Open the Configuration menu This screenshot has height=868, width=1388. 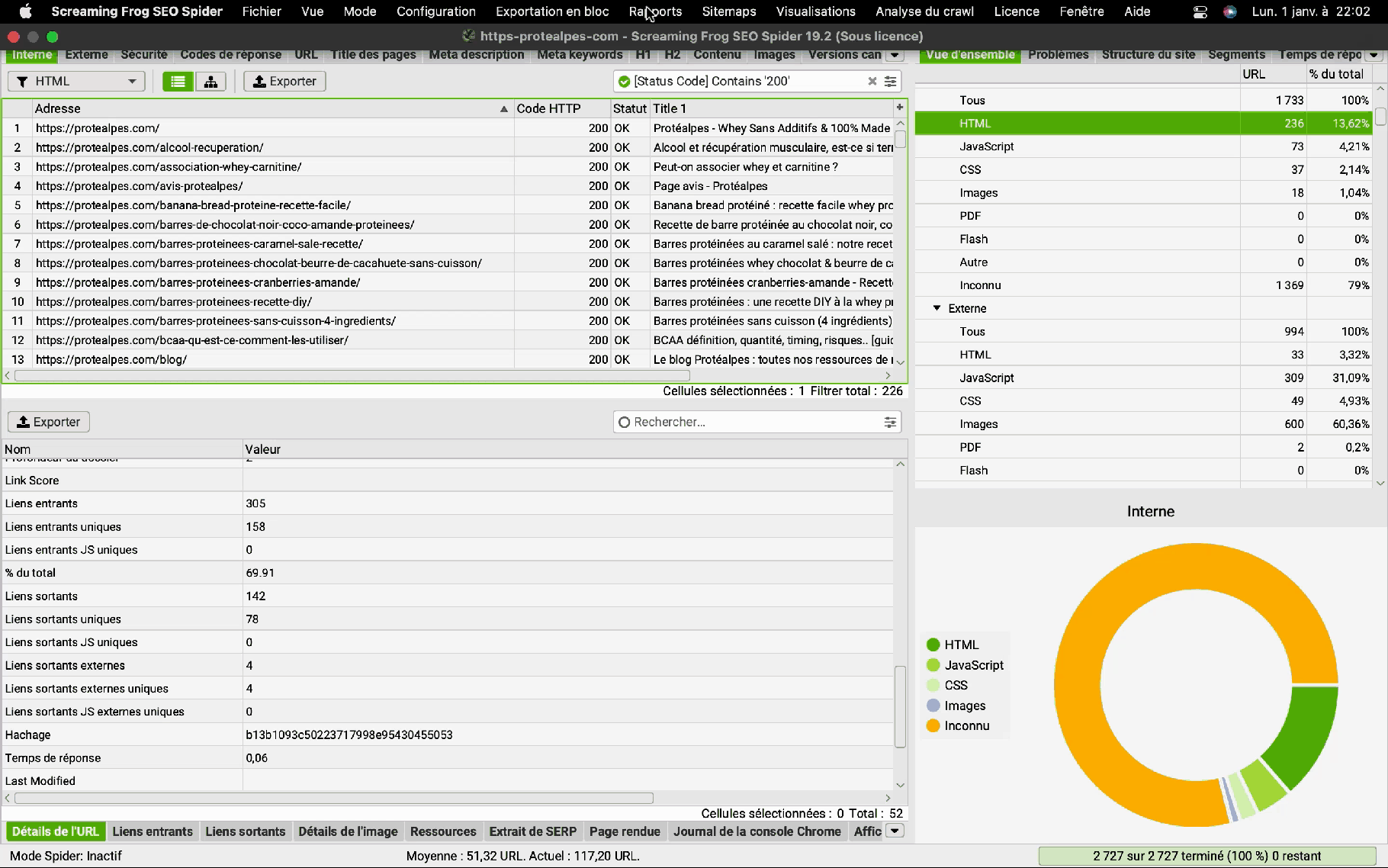[x=435, y=11]
